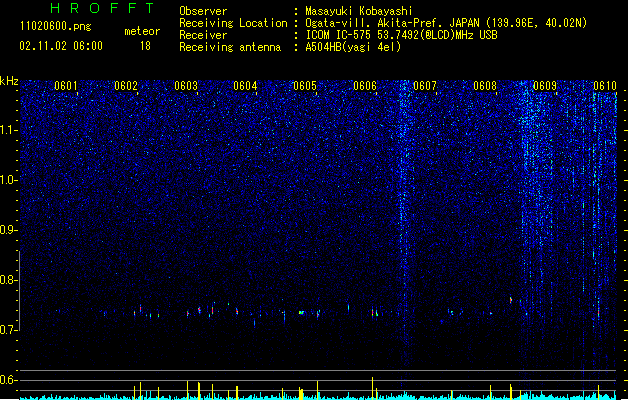The image size is (629, 400).
Task: Click the 0610 time marker
Action: click(x=605, y=86)
